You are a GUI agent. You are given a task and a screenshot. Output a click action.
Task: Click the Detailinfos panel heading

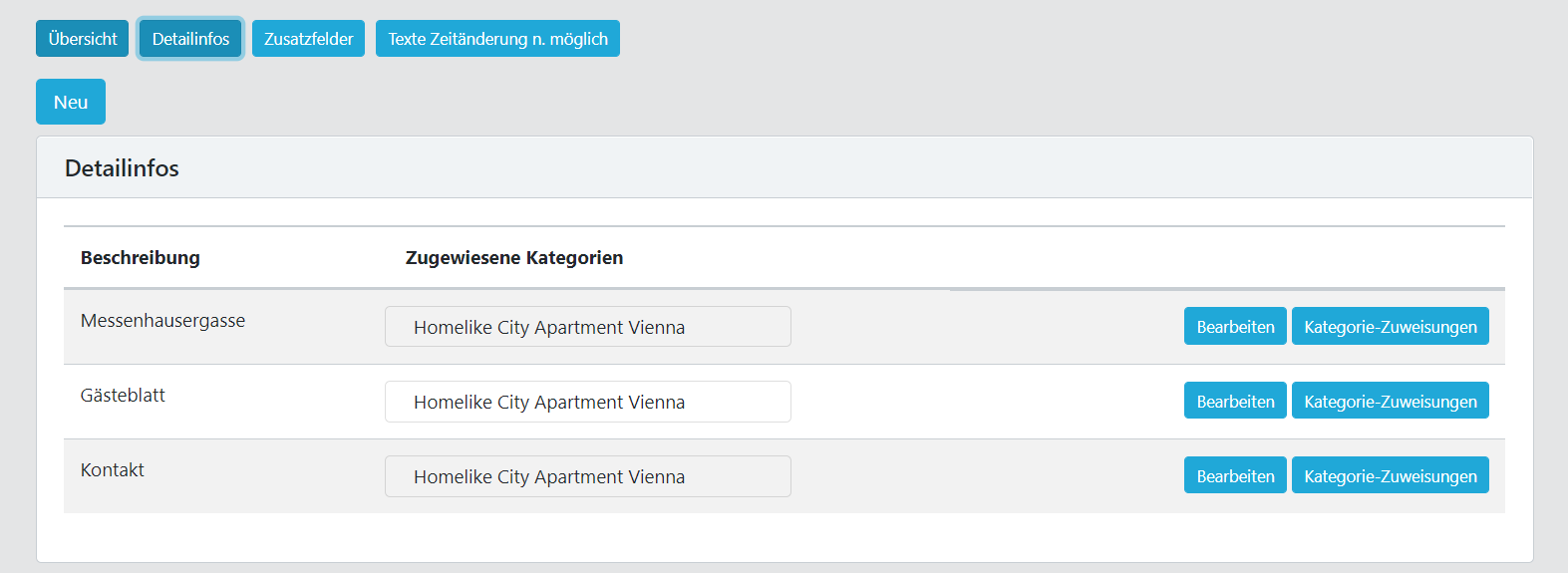tap(122, 168)
